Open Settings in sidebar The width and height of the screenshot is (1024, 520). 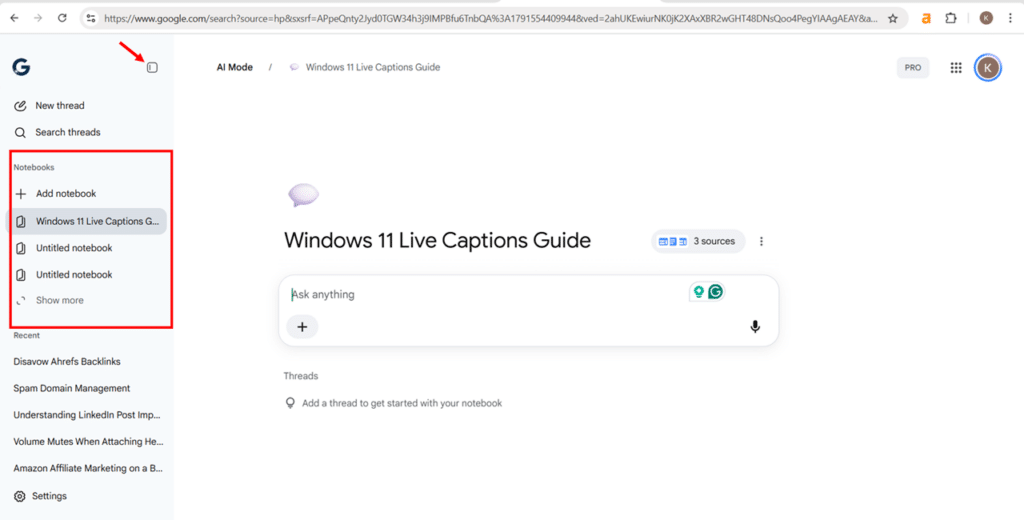pos(40,496)
